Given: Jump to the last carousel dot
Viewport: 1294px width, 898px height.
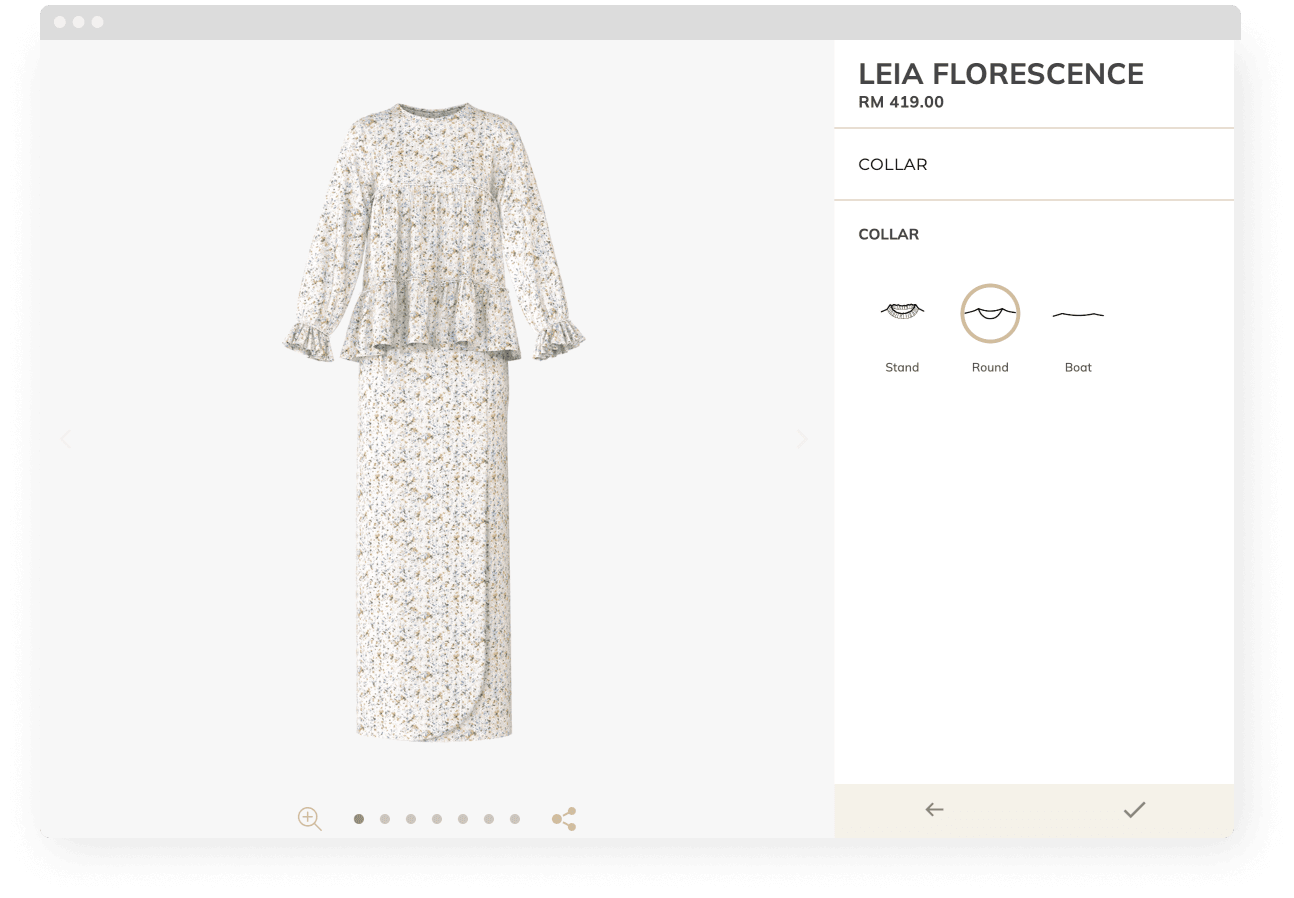Looking at the screenshot, I should [515, 819].
